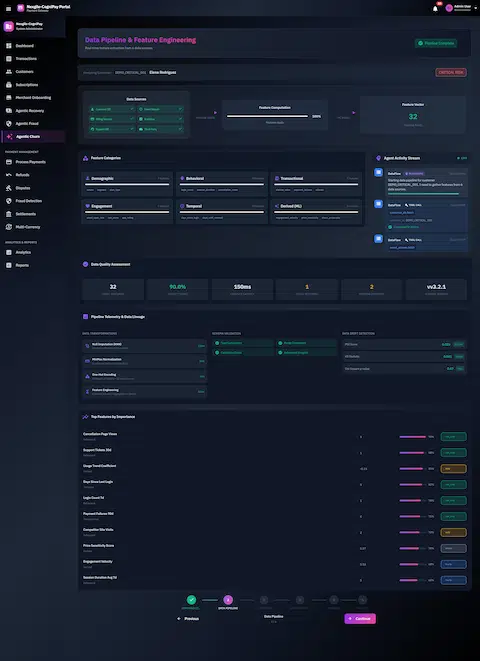This screenshot has width=480, height=661.
Task: Click the Feature Vector 32 value
Action: [413, 117]
